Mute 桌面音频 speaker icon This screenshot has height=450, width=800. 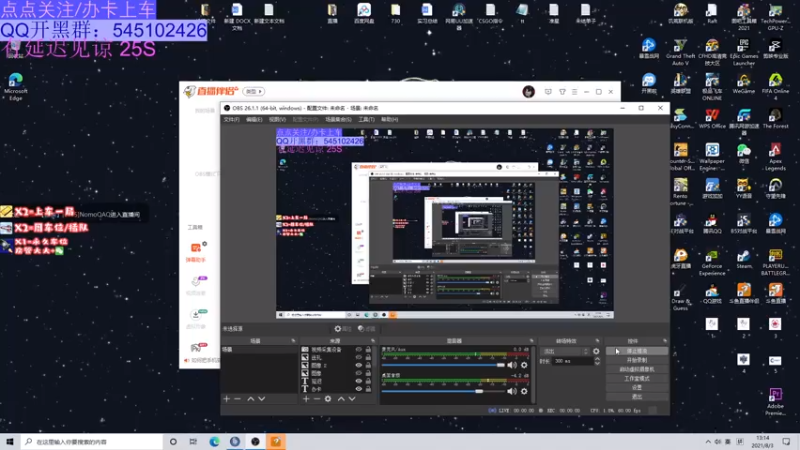(x=512, y=391)
